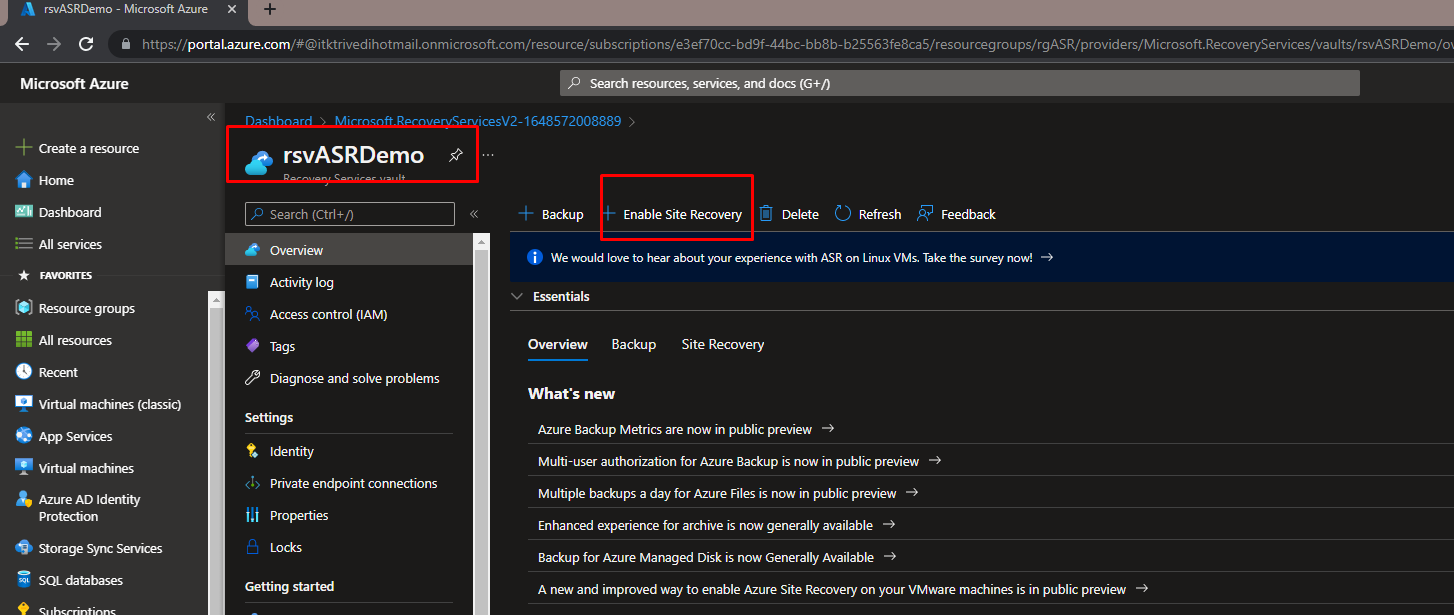Collapse the Azure portal left sidebar
This screenshot has height=615, width=1454.
(211, 117)
